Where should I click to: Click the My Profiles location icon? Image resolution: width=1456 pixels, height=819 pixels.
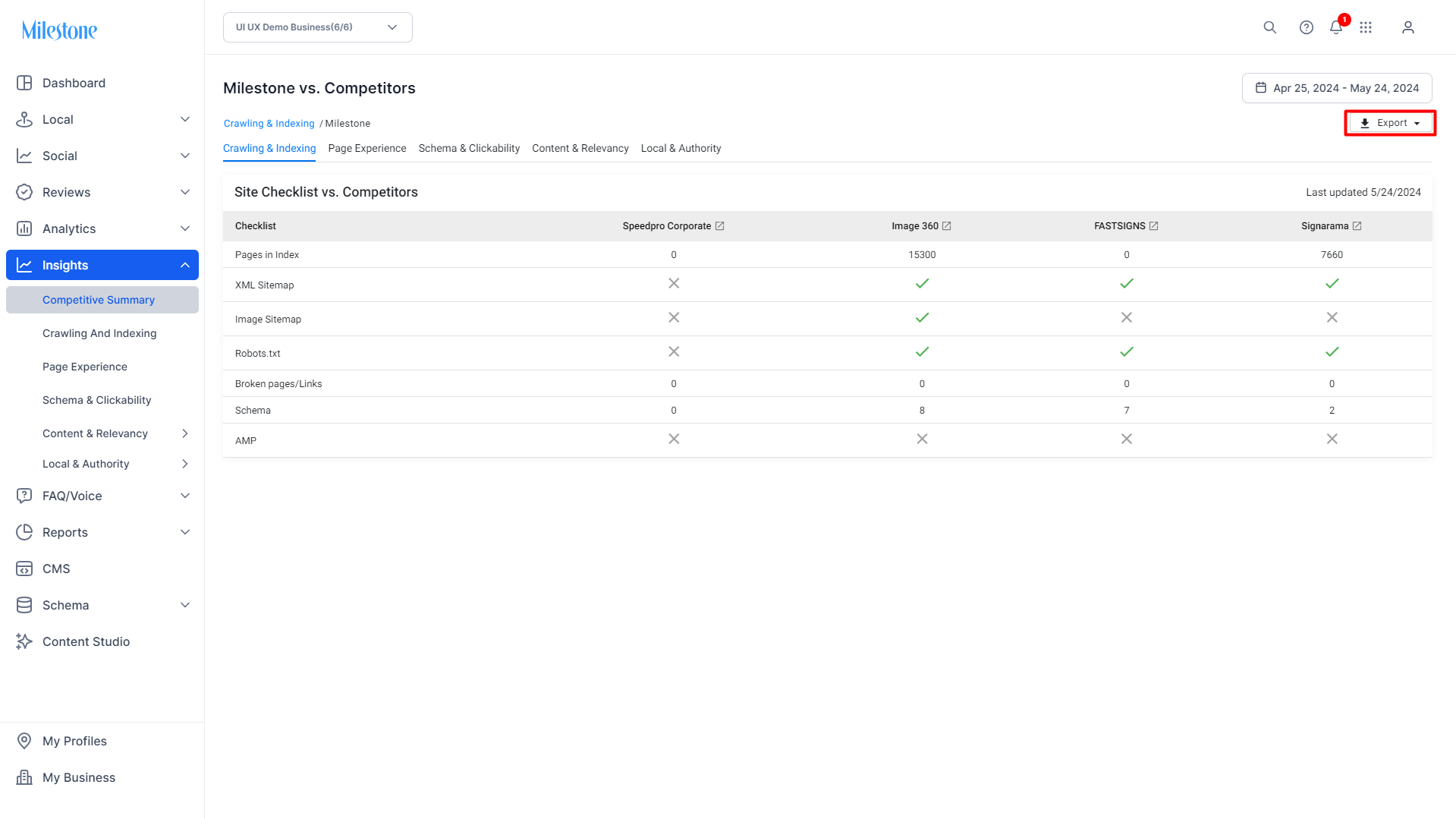[x=24, y=741]
